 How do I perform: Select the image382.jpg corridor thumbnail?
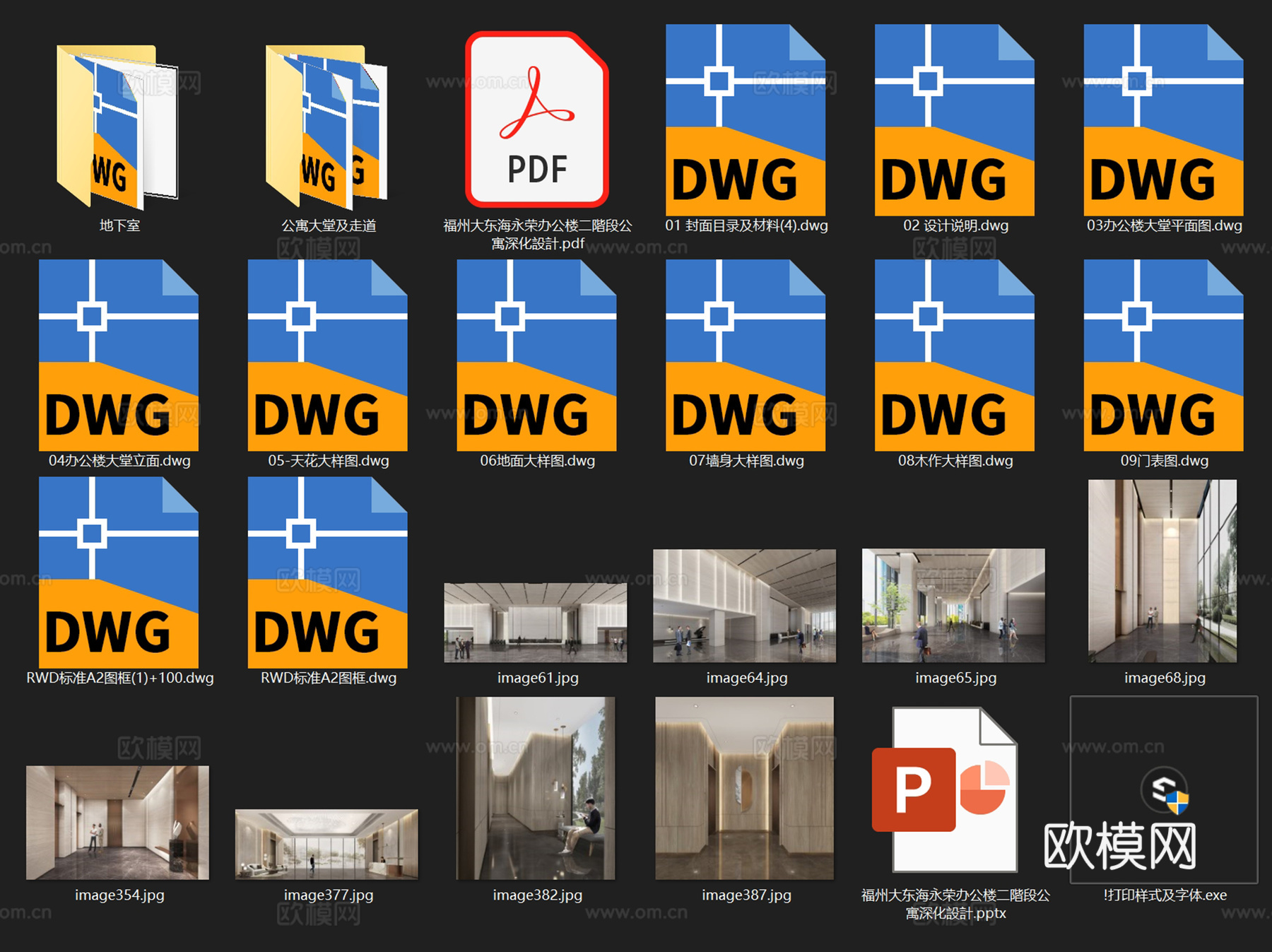click(536, 789)
